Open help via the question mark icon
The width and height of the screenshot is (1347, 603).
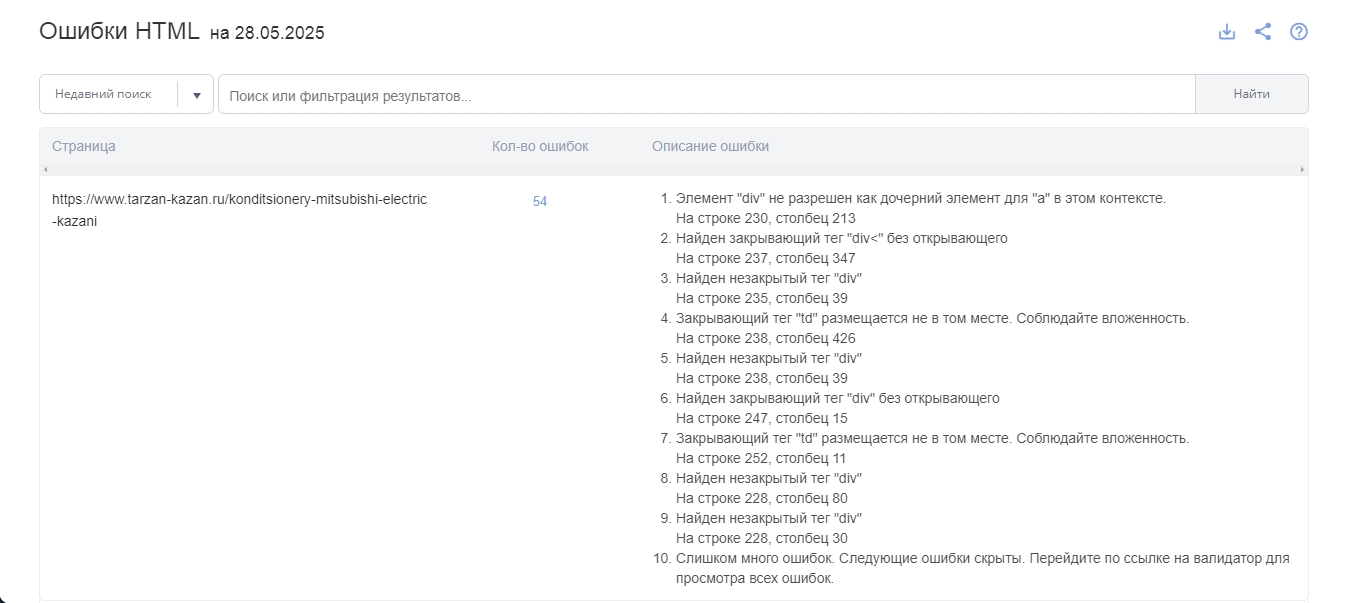[1299, 32]
